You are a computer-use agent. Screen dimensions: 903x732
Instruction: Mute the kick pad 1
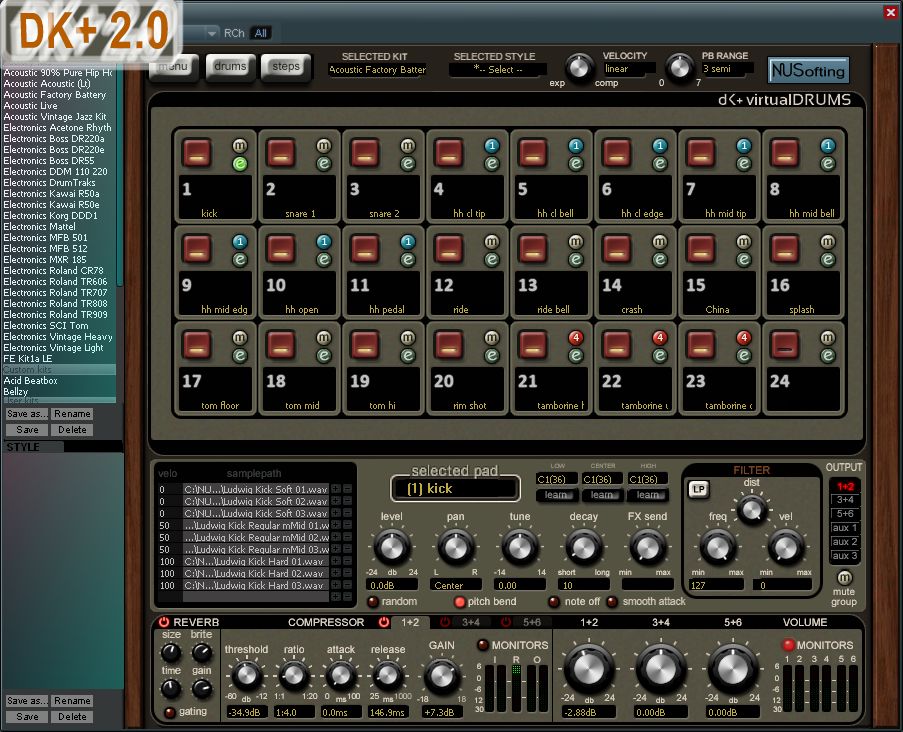(x=239, y=146)
